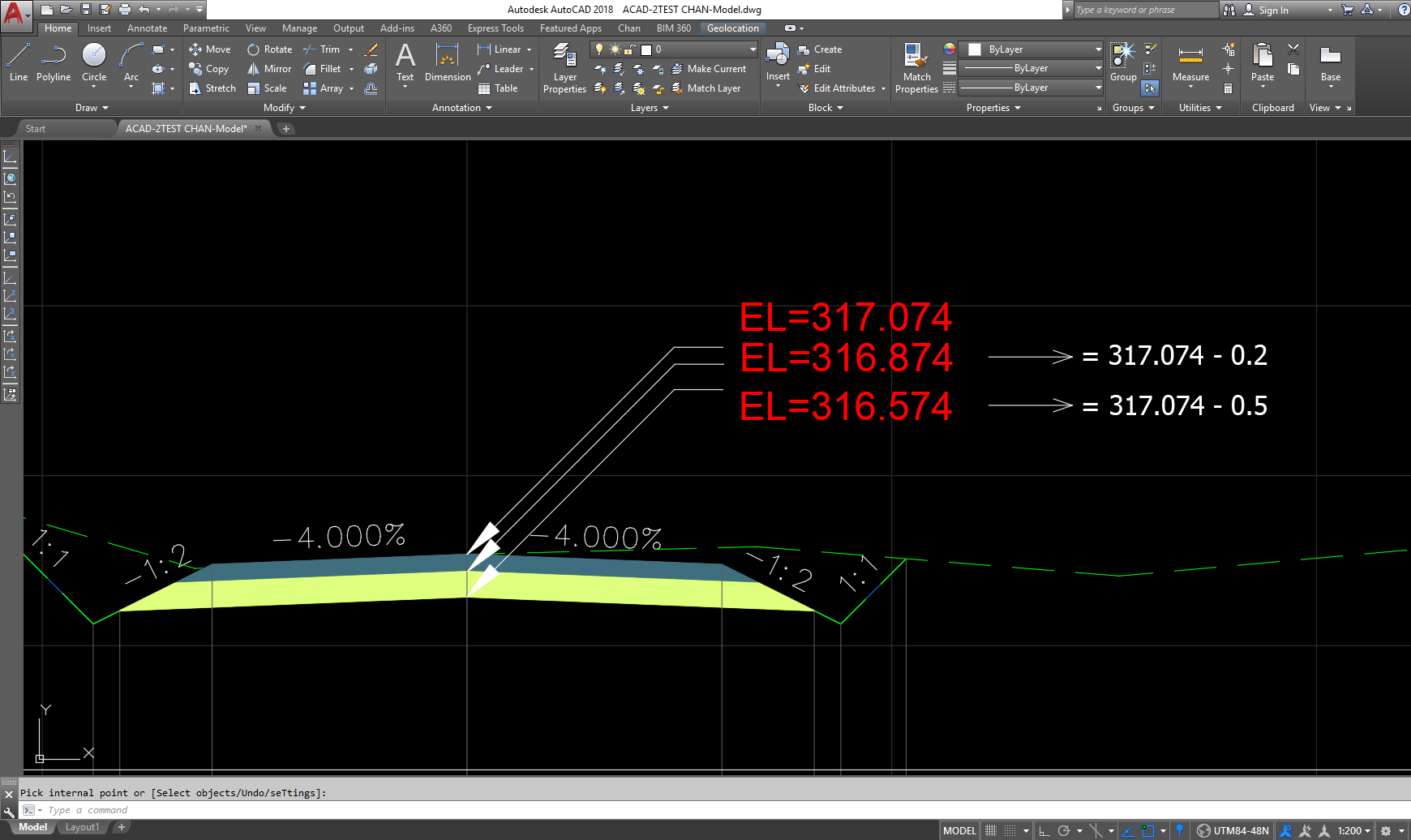Open the Express Tools ribbon tab
The width and height of the screenshot is (1411, 840).
[x=495, y=28]
